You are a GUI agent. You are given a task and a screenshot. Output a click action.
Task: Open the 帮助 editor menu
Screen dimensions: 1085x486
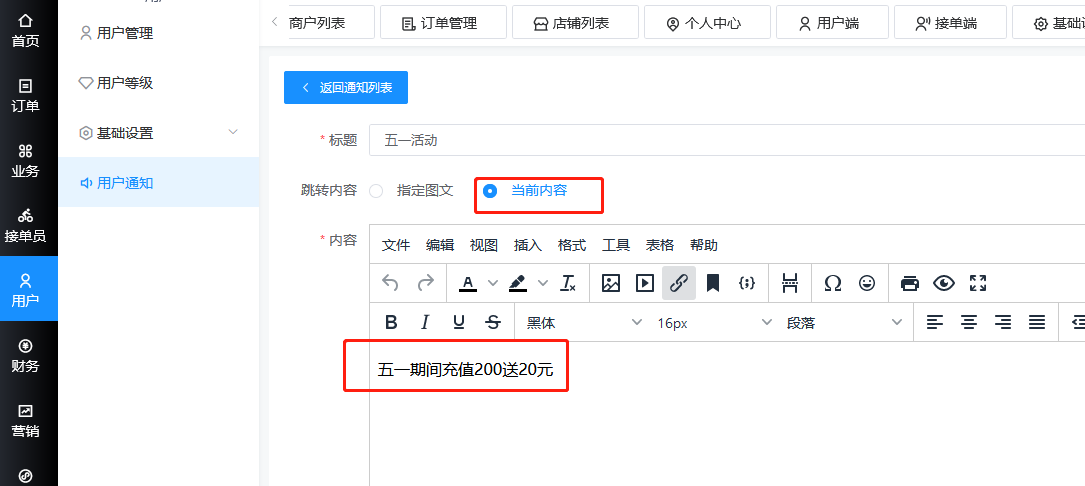pyautogui.click(x=704, y=245)
